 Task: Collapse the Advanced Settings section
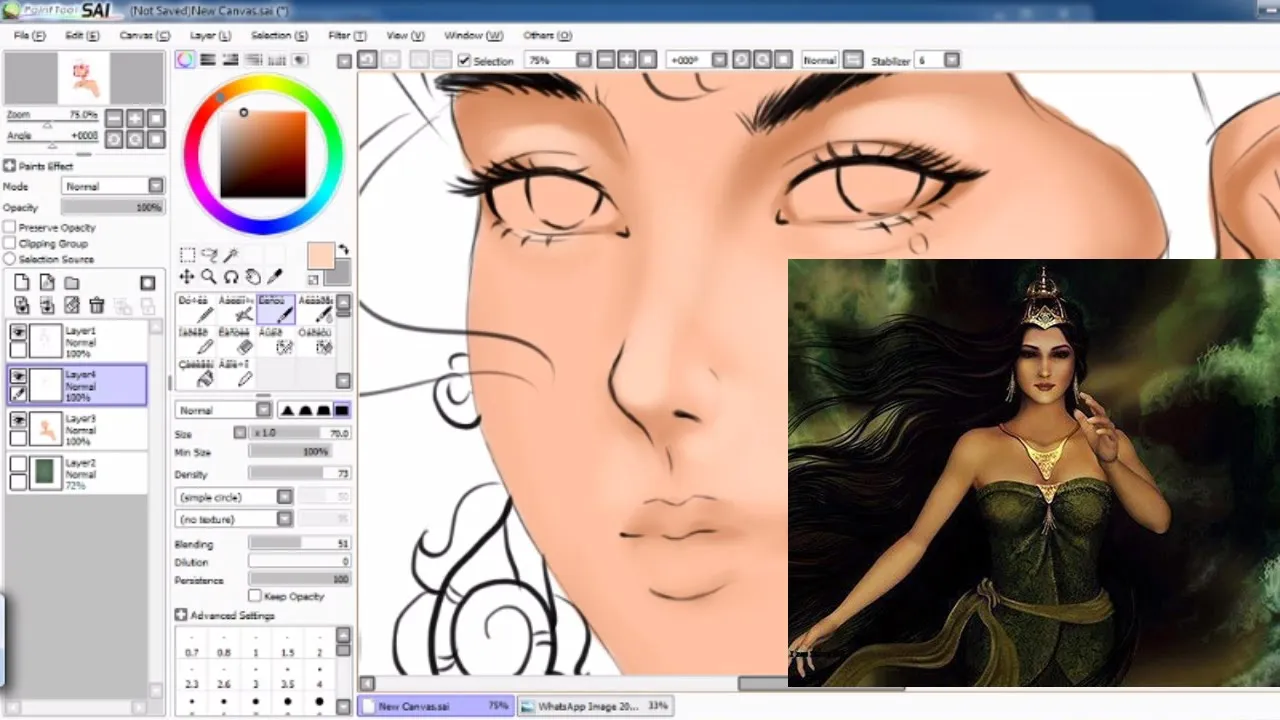tap(181, 615)
